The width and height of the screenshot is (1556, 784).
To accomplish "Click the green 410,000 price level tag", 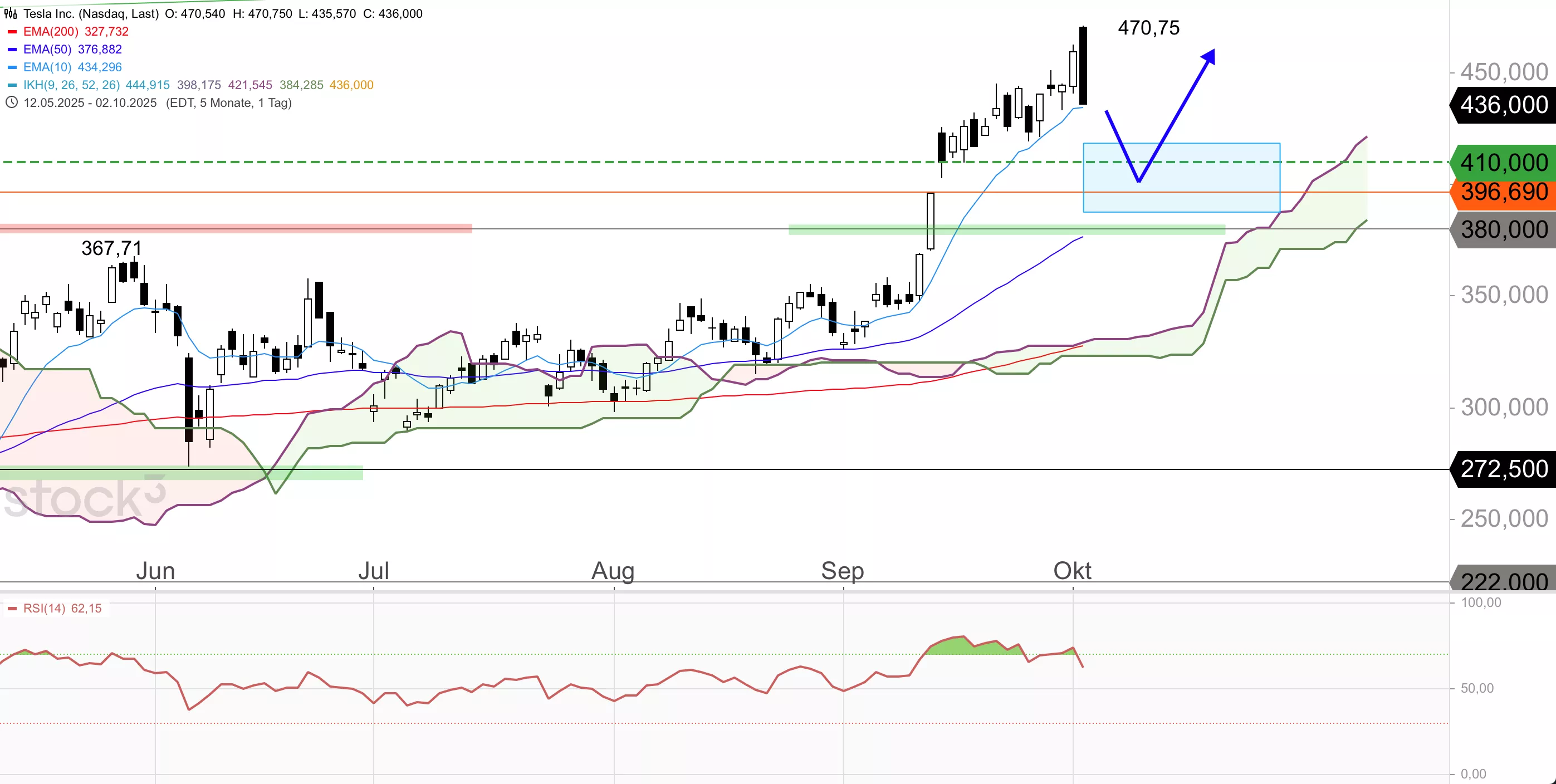I will [1504, 163].
